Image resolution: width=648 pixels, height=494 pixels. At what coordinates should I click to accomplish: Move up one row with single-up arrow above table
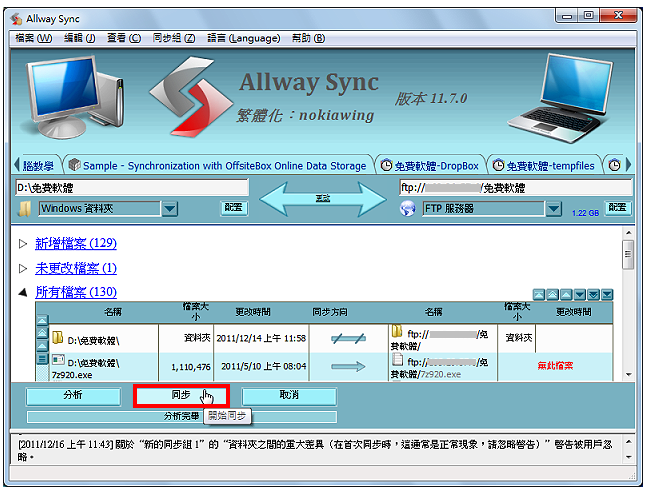tap(566, 295)
